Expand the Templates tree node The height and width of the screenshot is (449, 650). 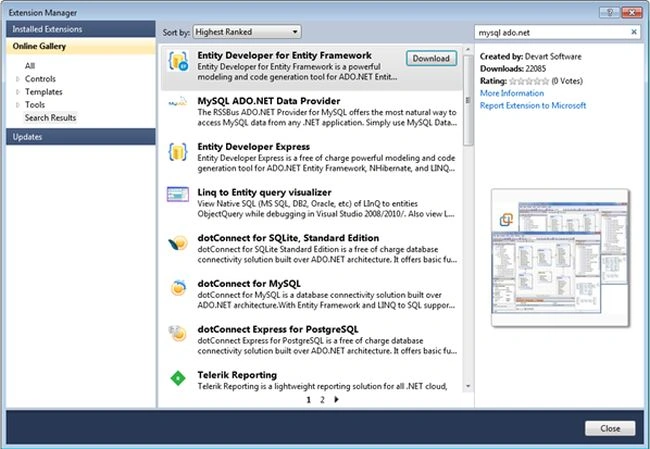coord(17,92)
